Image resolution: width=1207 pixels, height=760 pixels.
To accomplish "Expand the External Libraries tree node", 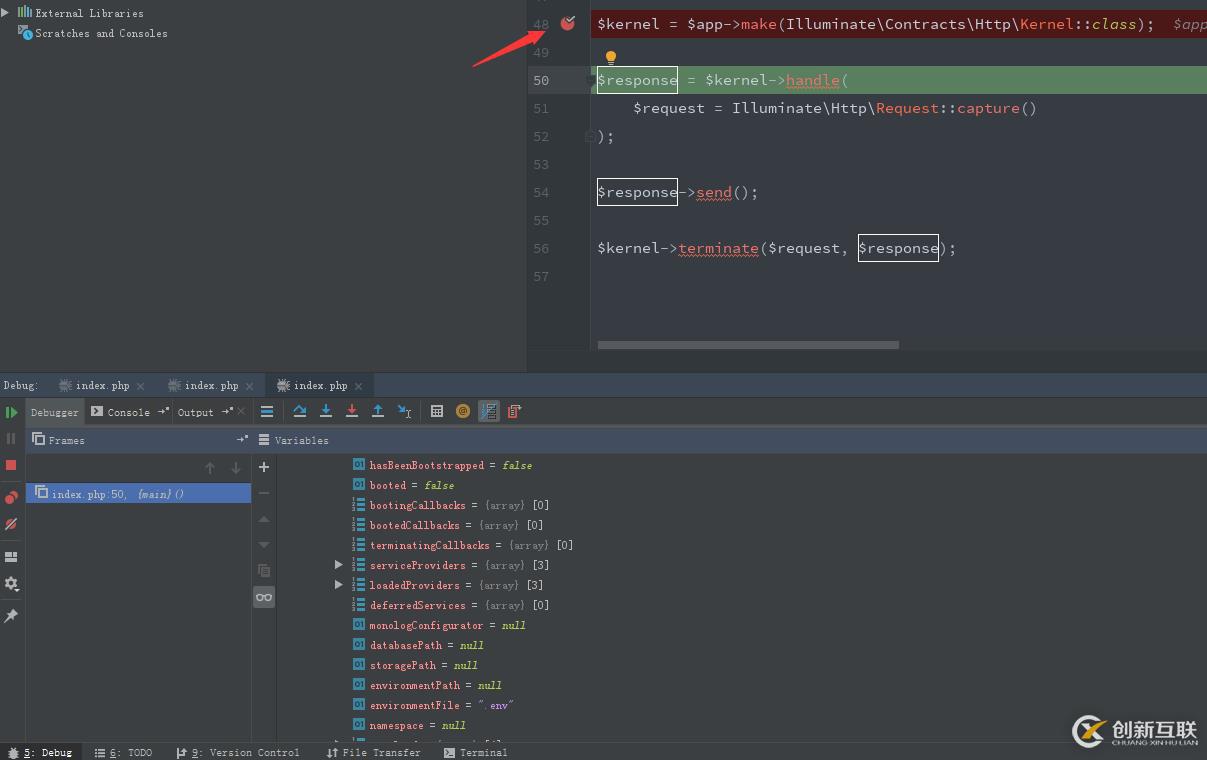I will (6, 13).
